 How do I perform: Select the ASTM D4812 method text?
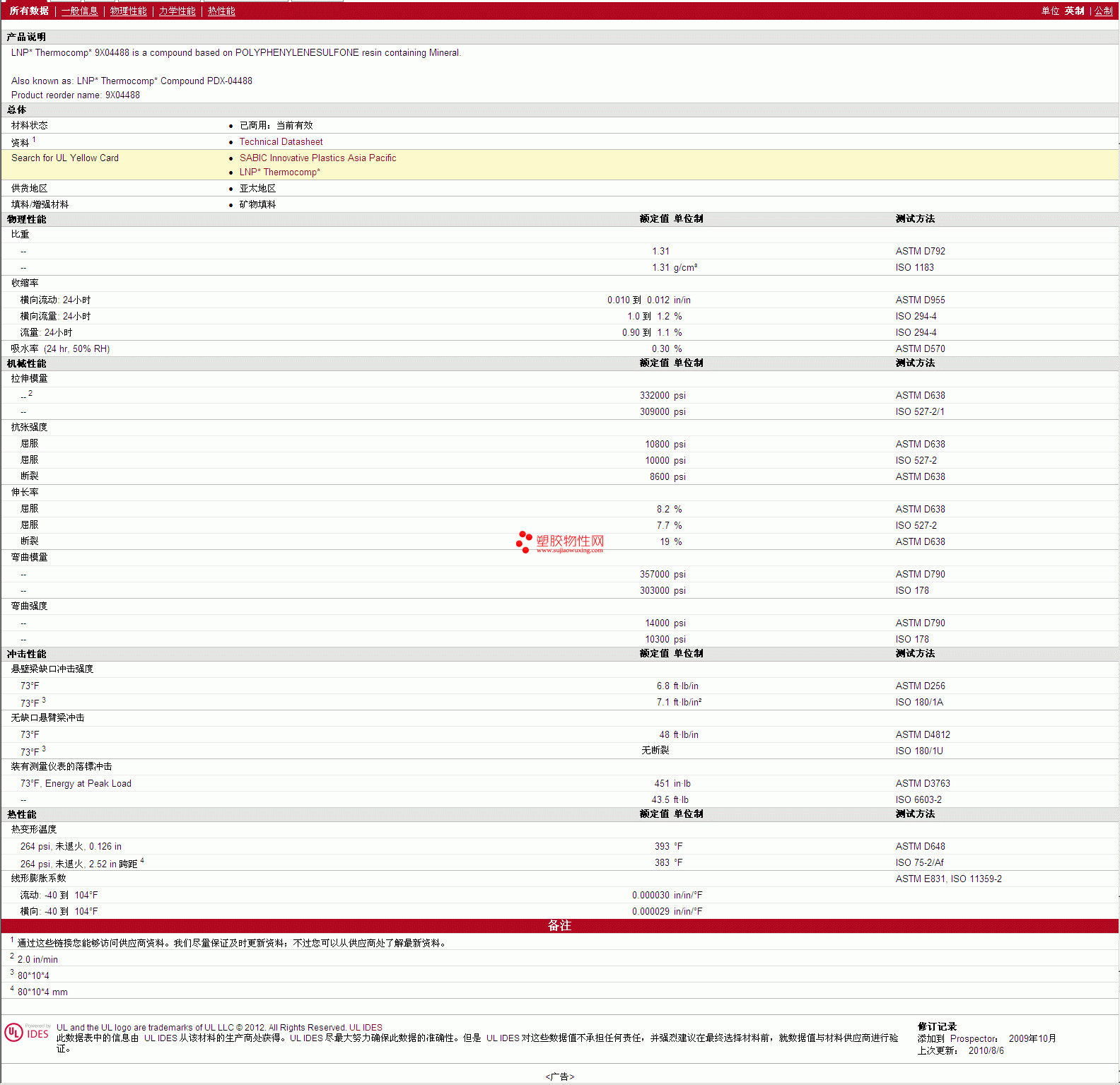(923, 734)
